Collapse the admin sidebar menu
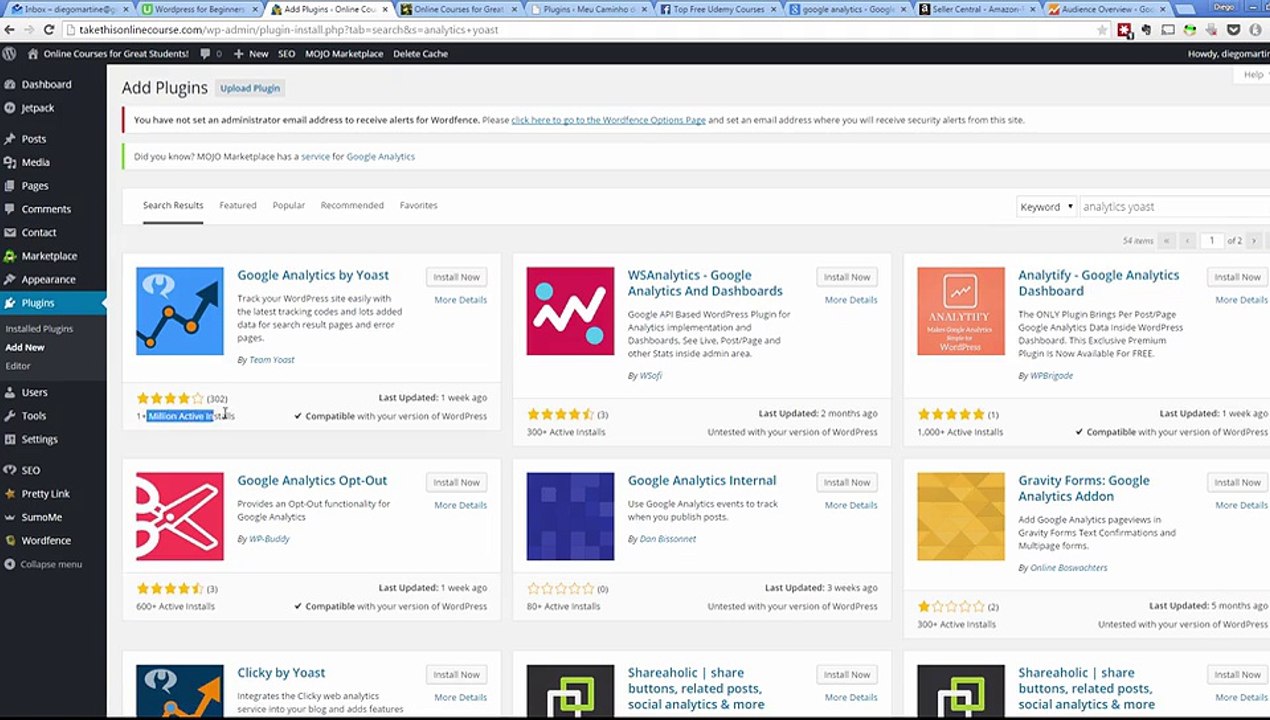 point(44,565)
